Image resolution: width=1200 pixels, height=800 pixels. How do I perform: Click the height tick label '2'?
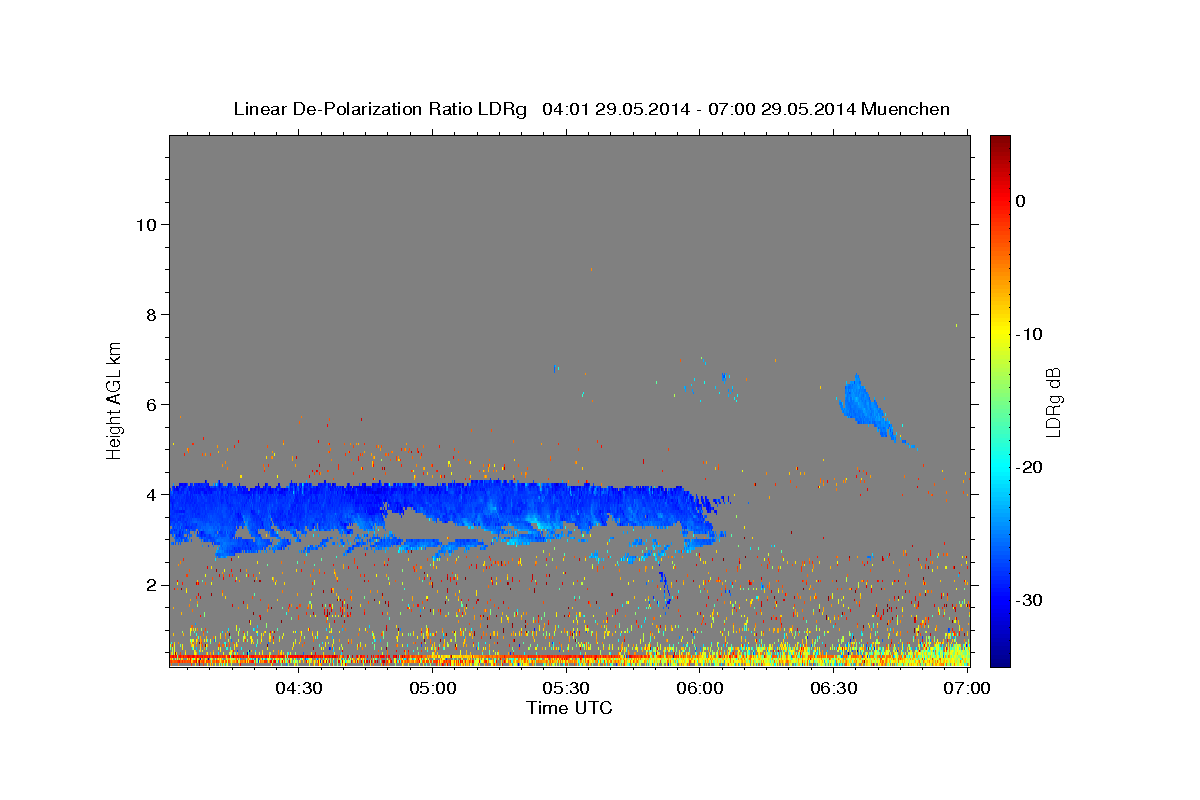pyautogui.click(x=151, y=584)
